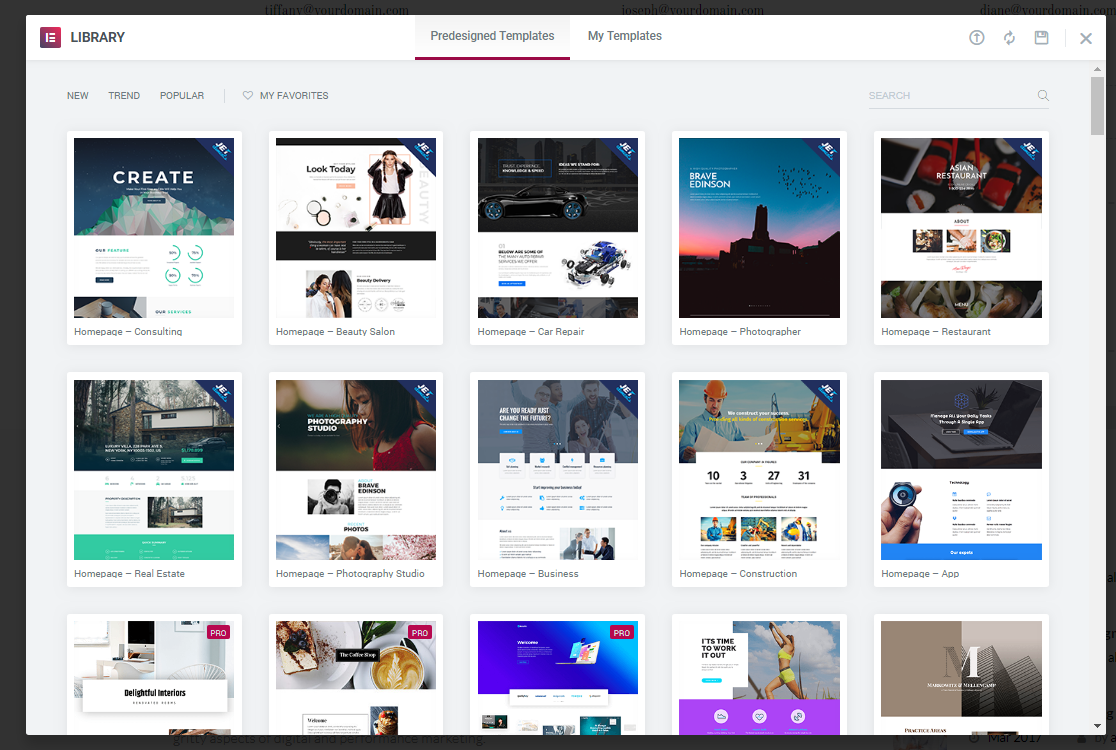1116x750 pixels.
Task: Sort templates by POPULAR
Action: point(182,96)
